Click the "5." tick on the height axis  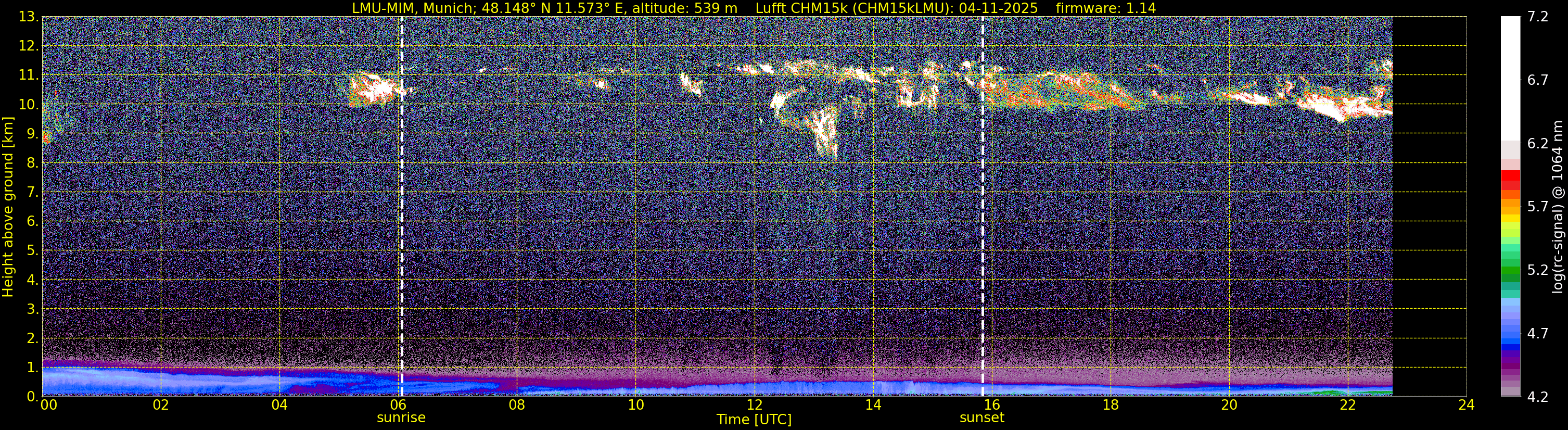[x=32, y=250]
